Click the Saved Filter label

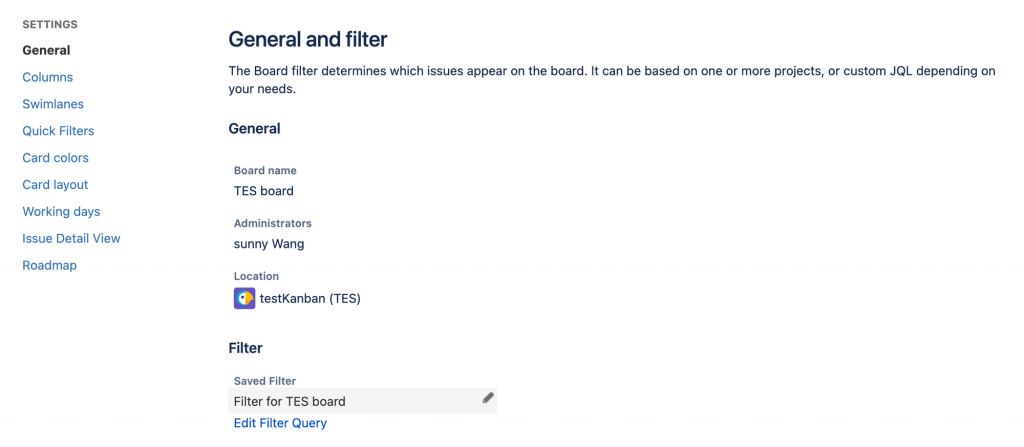click(265, 381)
